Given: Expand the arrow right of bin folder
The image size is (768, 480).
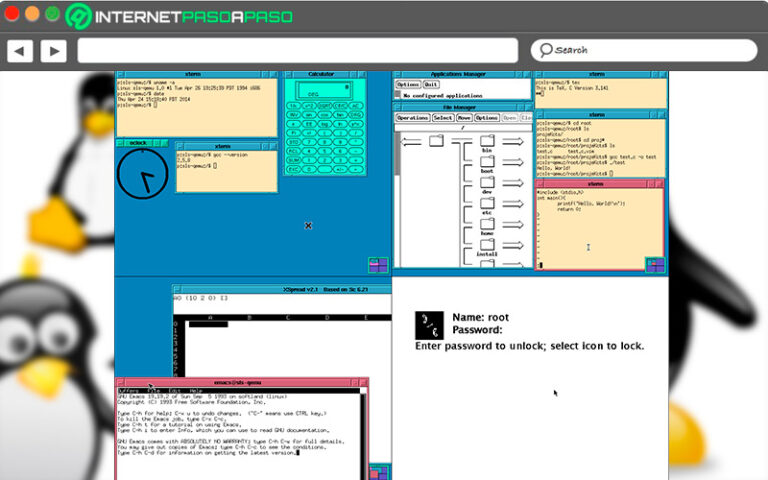Looking at the screenshot, I should pyautogui.click(x=513, y=142).
